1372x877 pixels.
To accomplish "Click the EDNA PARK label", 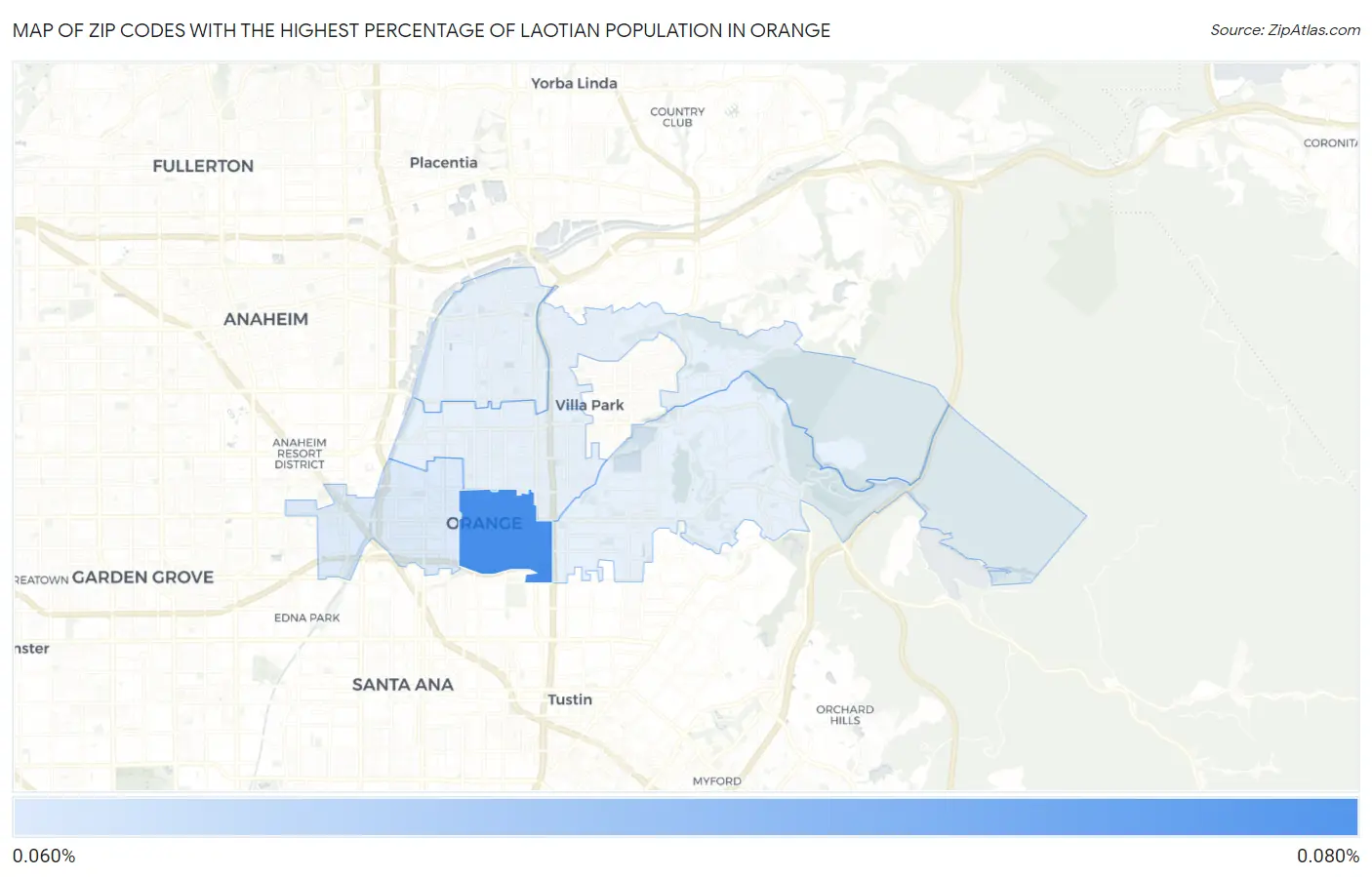I will point(307,618).
